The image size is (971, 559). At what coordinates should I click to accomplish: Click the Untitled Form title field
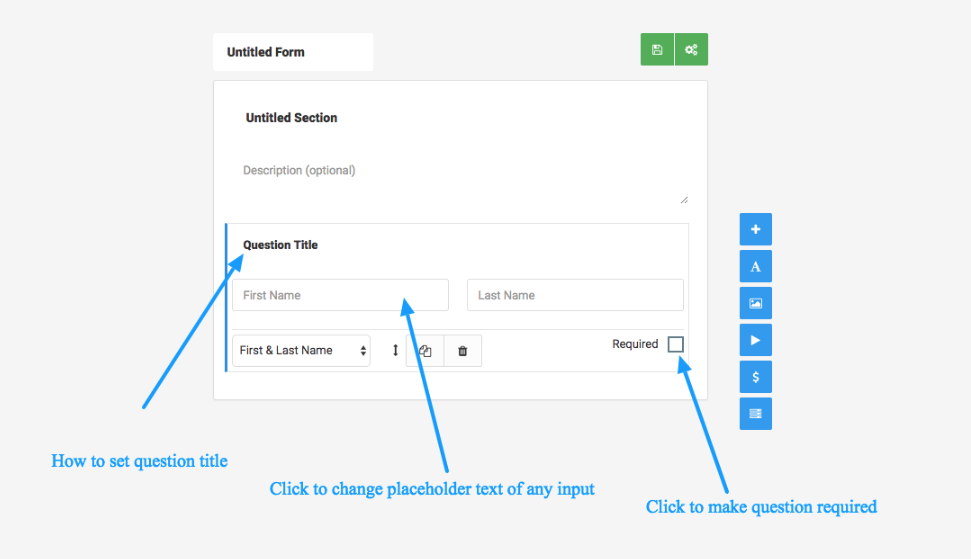(x=293, y=52)
